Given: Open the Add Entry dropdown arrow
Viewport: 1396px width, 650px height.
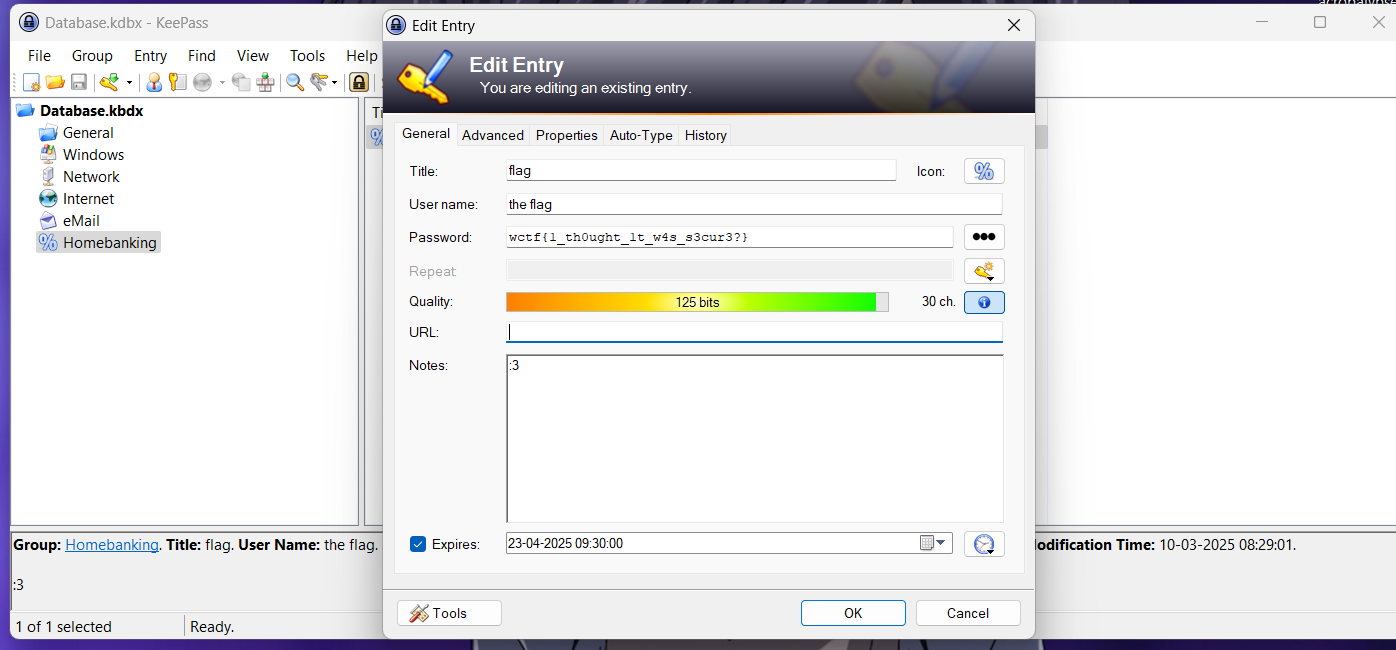Looking at the screenshot, I should [129, 83].
